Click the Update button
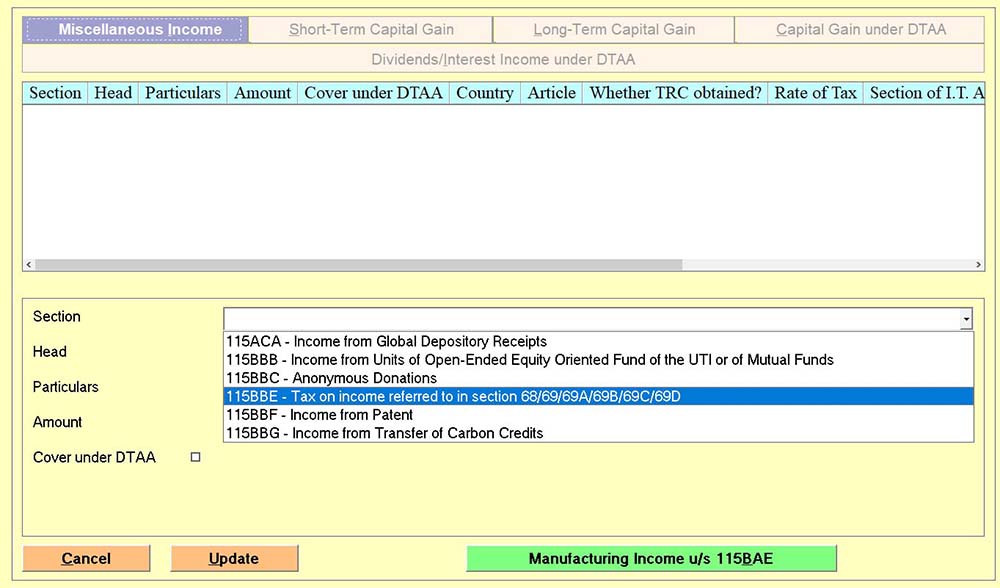 [x=234, y=559]
